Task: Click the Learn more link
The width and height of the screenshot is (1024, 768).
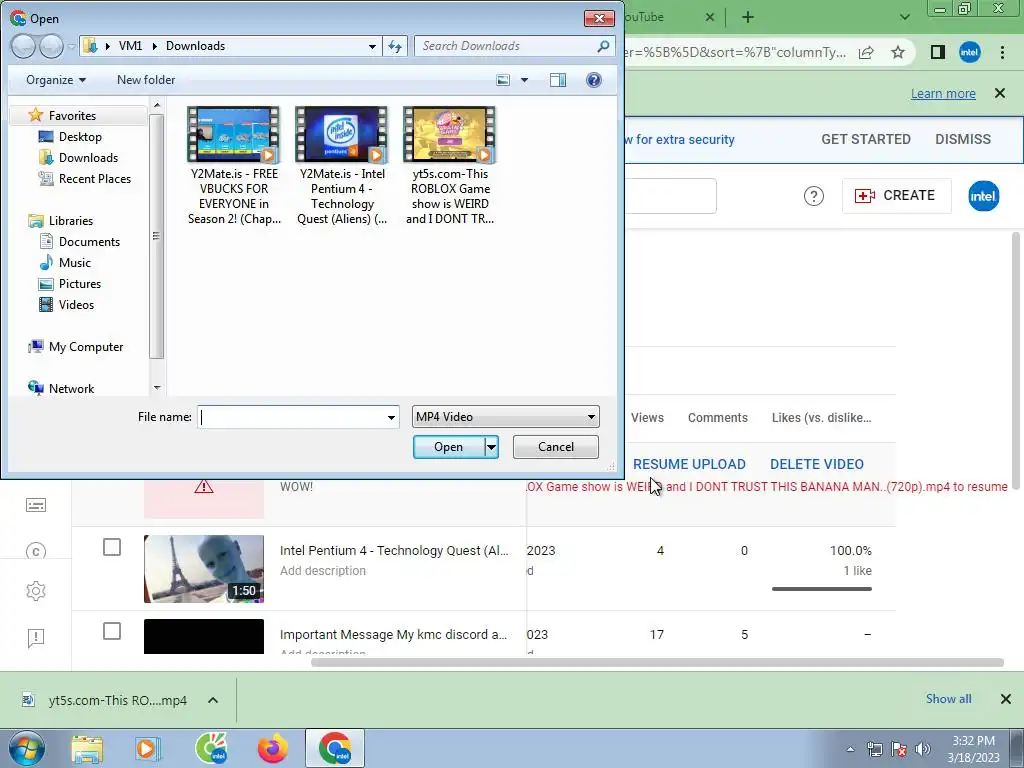Action: click(943, 93)
